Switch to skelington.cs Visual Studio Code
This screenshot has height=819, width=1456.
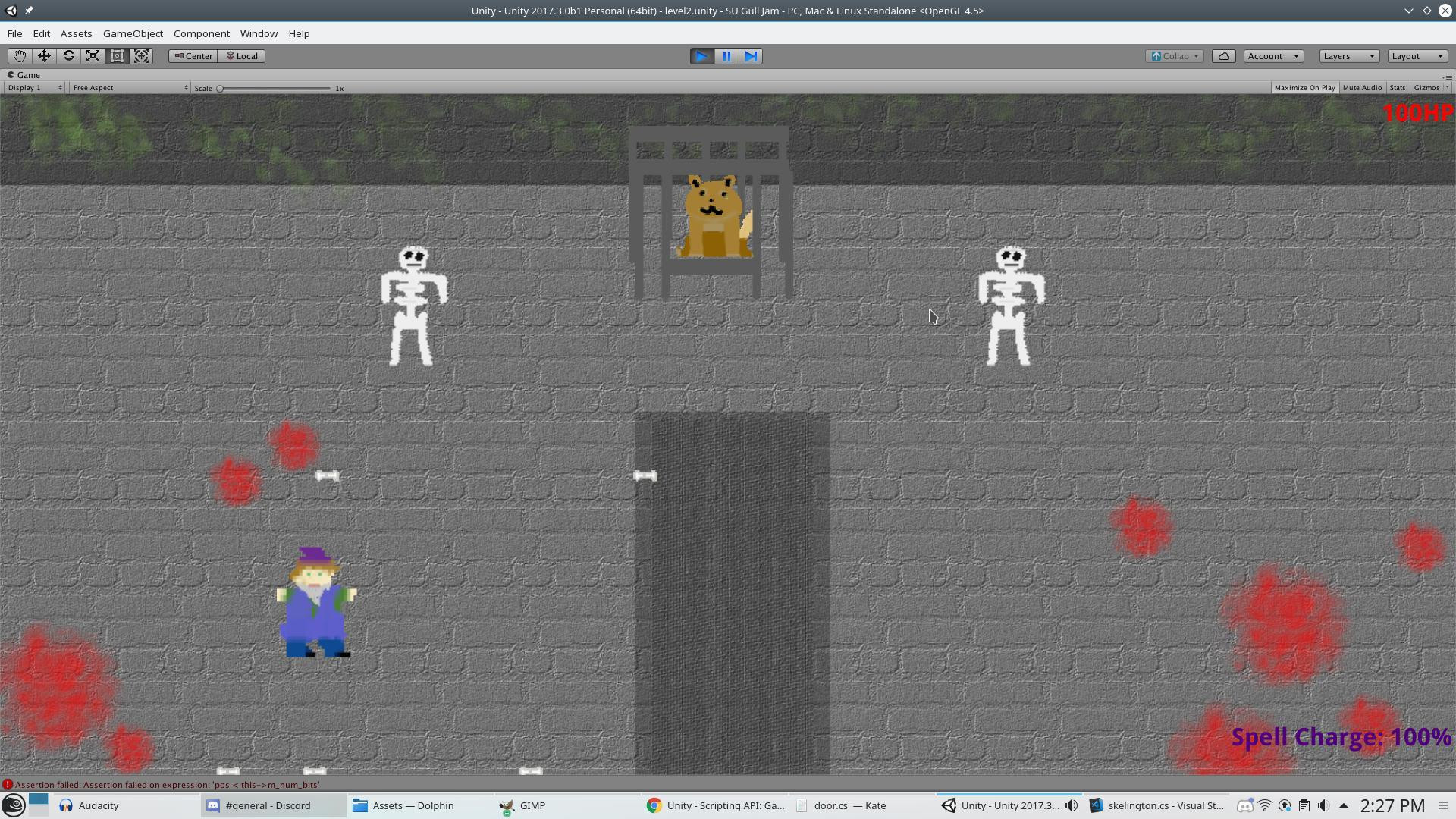(1157, 805)
